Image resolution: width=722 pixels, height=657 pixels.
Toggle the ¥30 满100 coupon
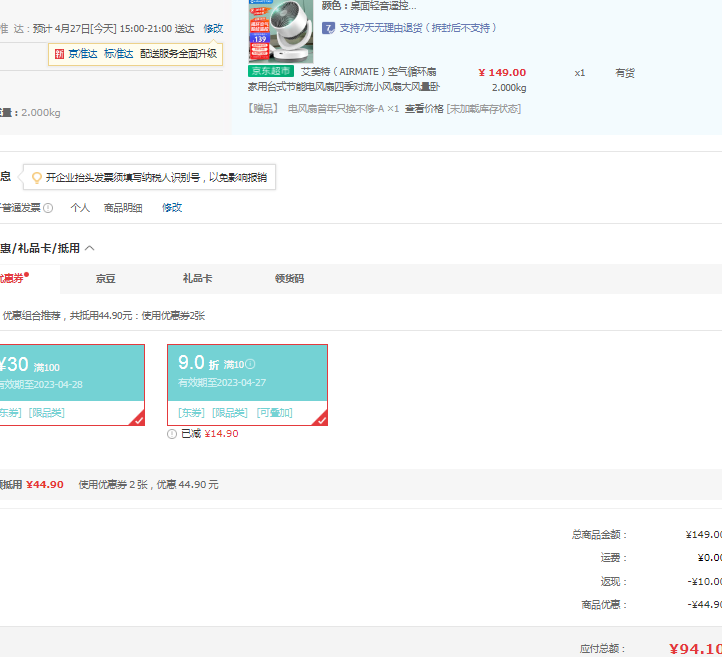(72, 385)
